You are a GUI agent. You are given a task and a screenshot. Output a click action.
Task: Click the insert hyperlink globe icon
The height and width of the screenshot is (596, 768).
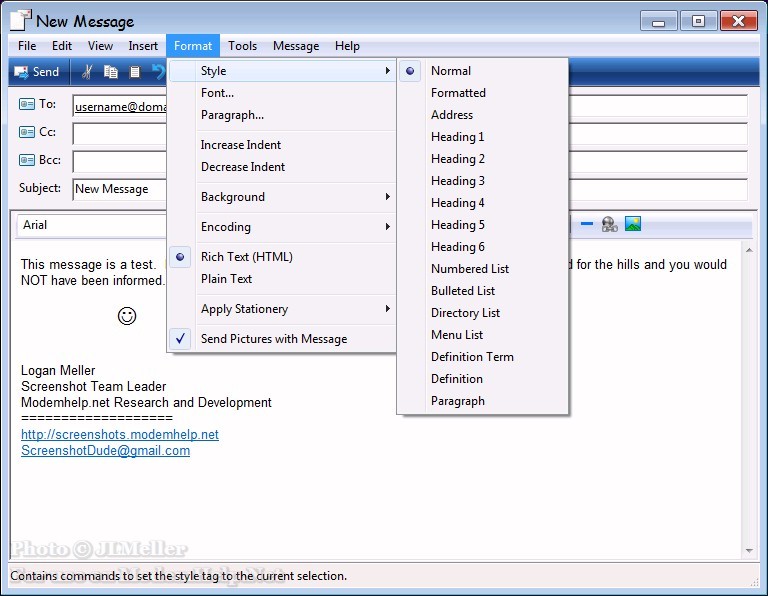[609, 225]
